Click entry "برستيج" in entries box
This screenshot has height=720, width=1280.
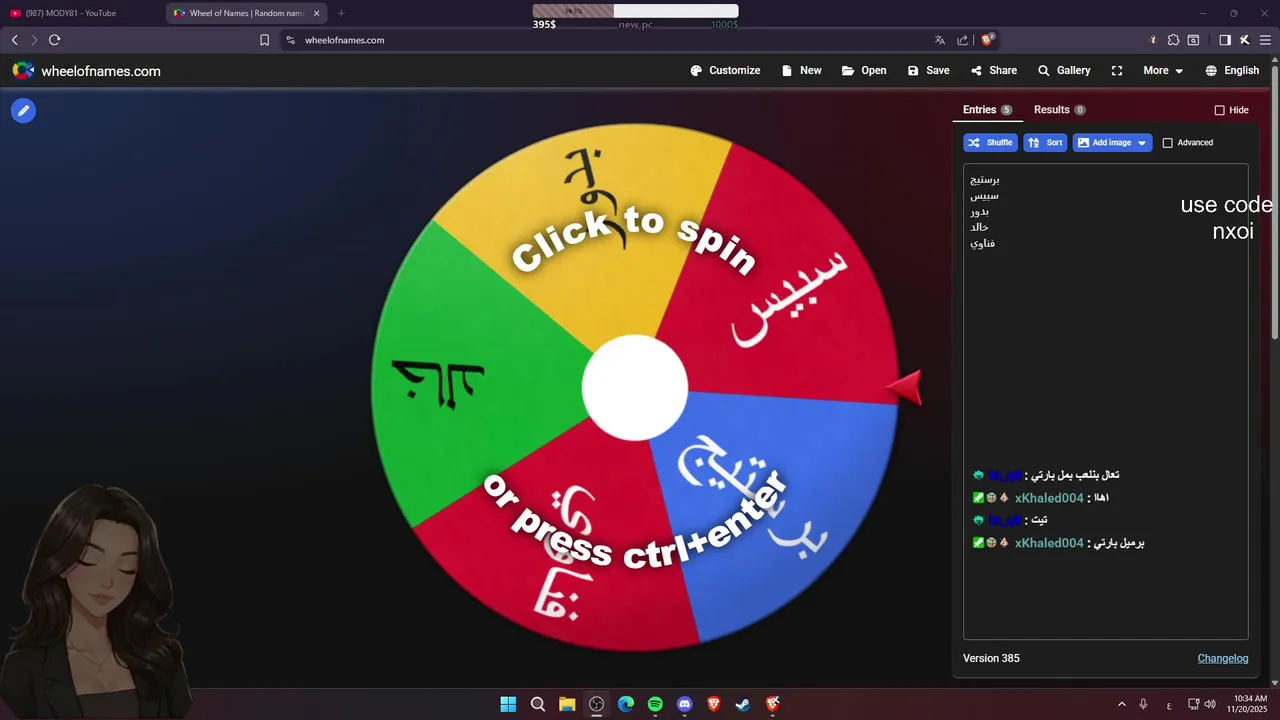tap(985, 180)
